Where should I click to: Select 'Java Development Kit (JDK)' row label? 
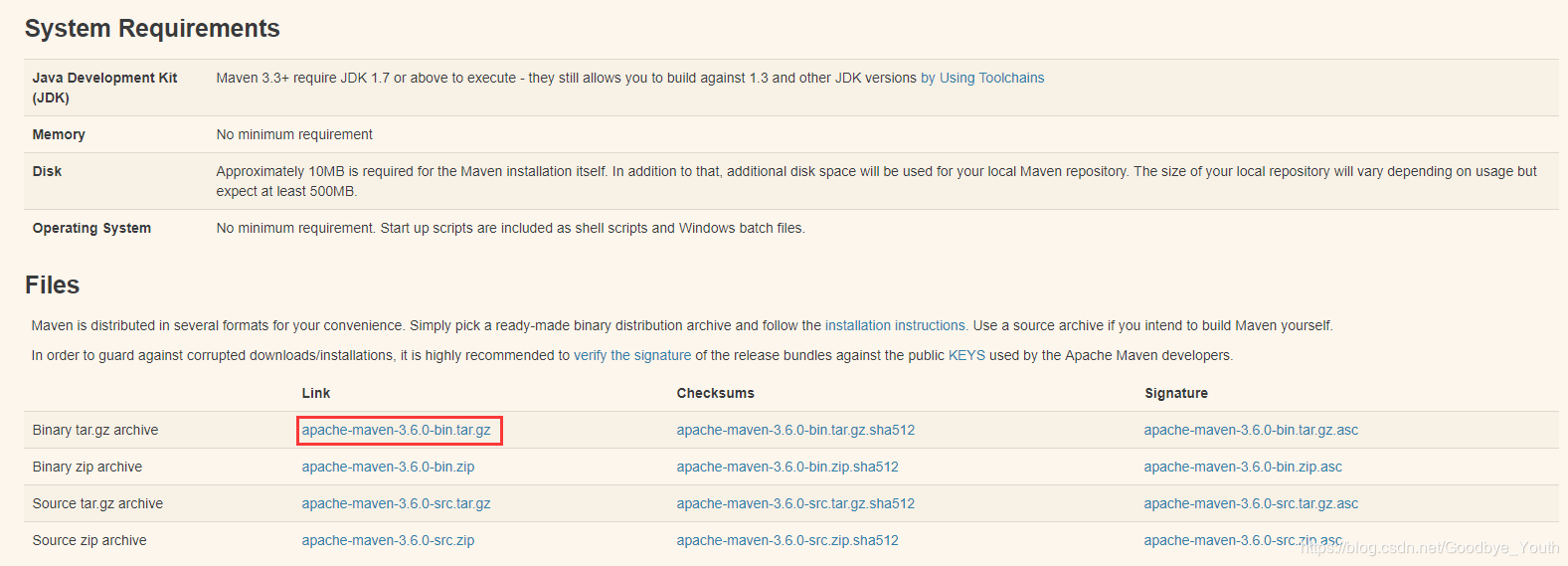(104, 88)
